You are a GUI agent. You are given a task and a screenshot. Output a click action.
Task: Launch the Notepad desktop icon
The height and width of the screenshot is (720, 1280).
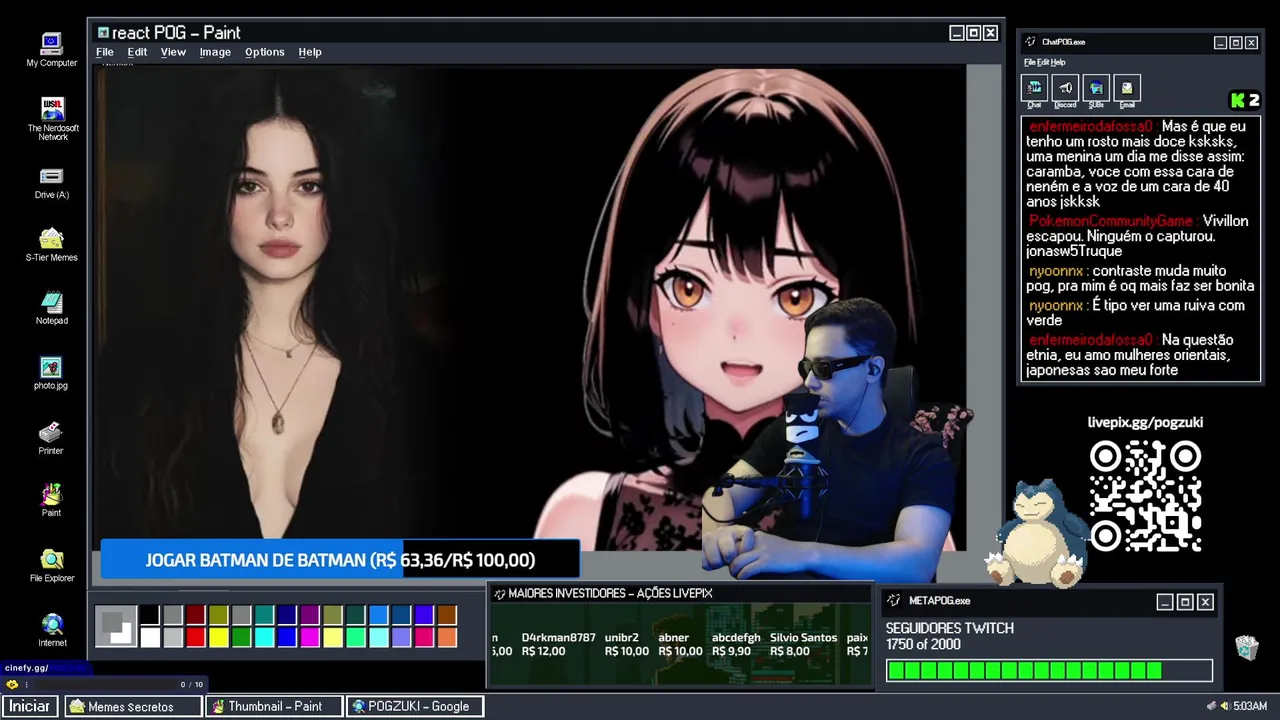pos(52,302)
